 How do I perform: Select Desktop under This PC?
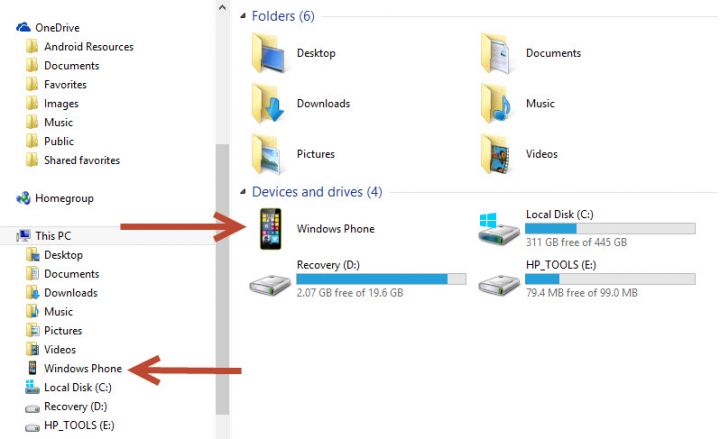[63, 255]
